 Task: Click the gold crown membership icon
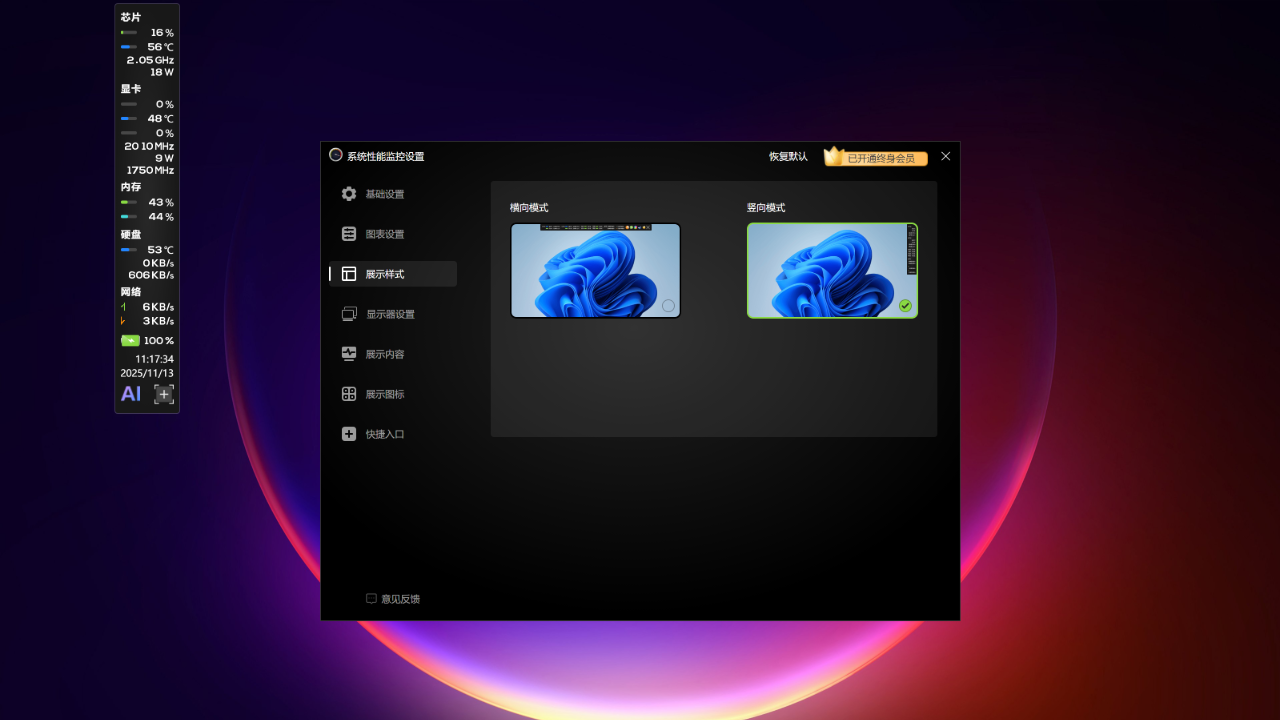pyautogui.click(x=834, y=156)
